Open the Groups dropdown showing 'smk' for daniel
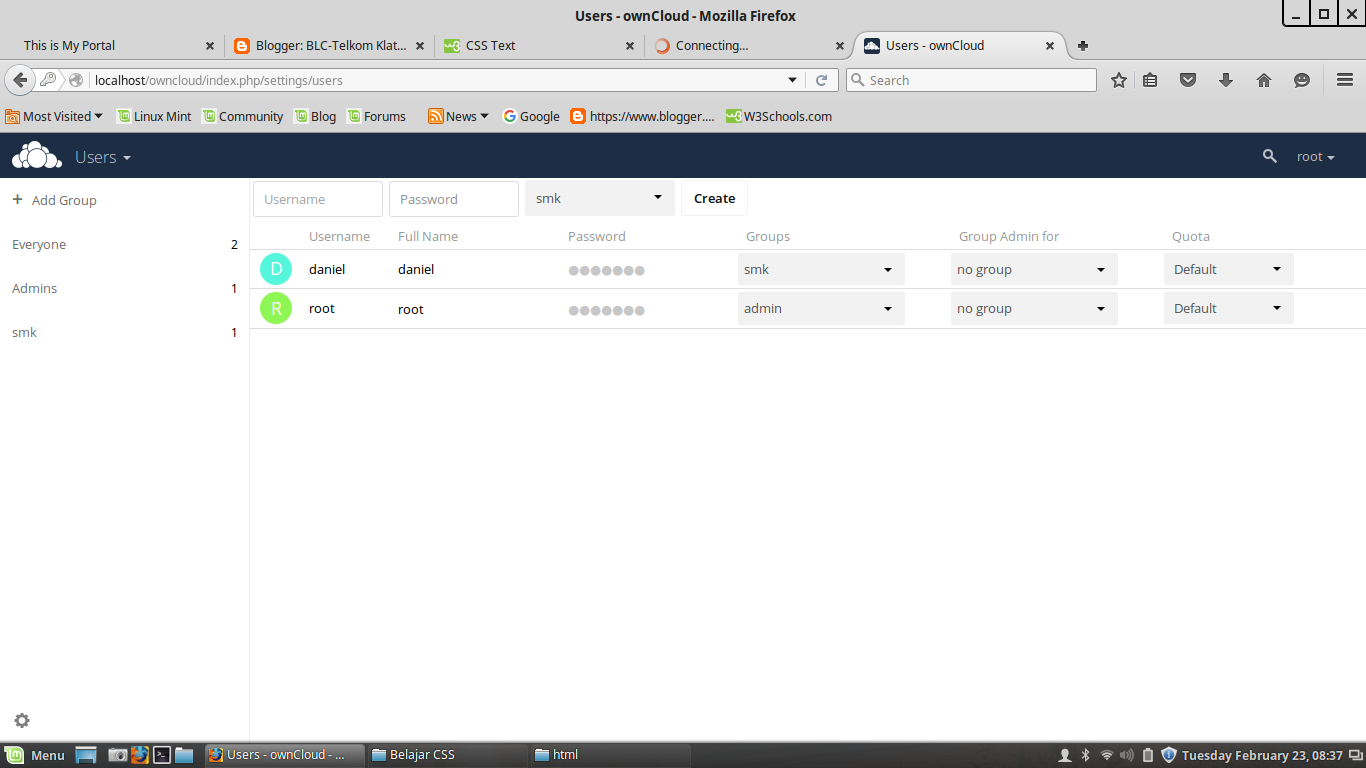Screen dimensions: 1366x768 (820, 269)
